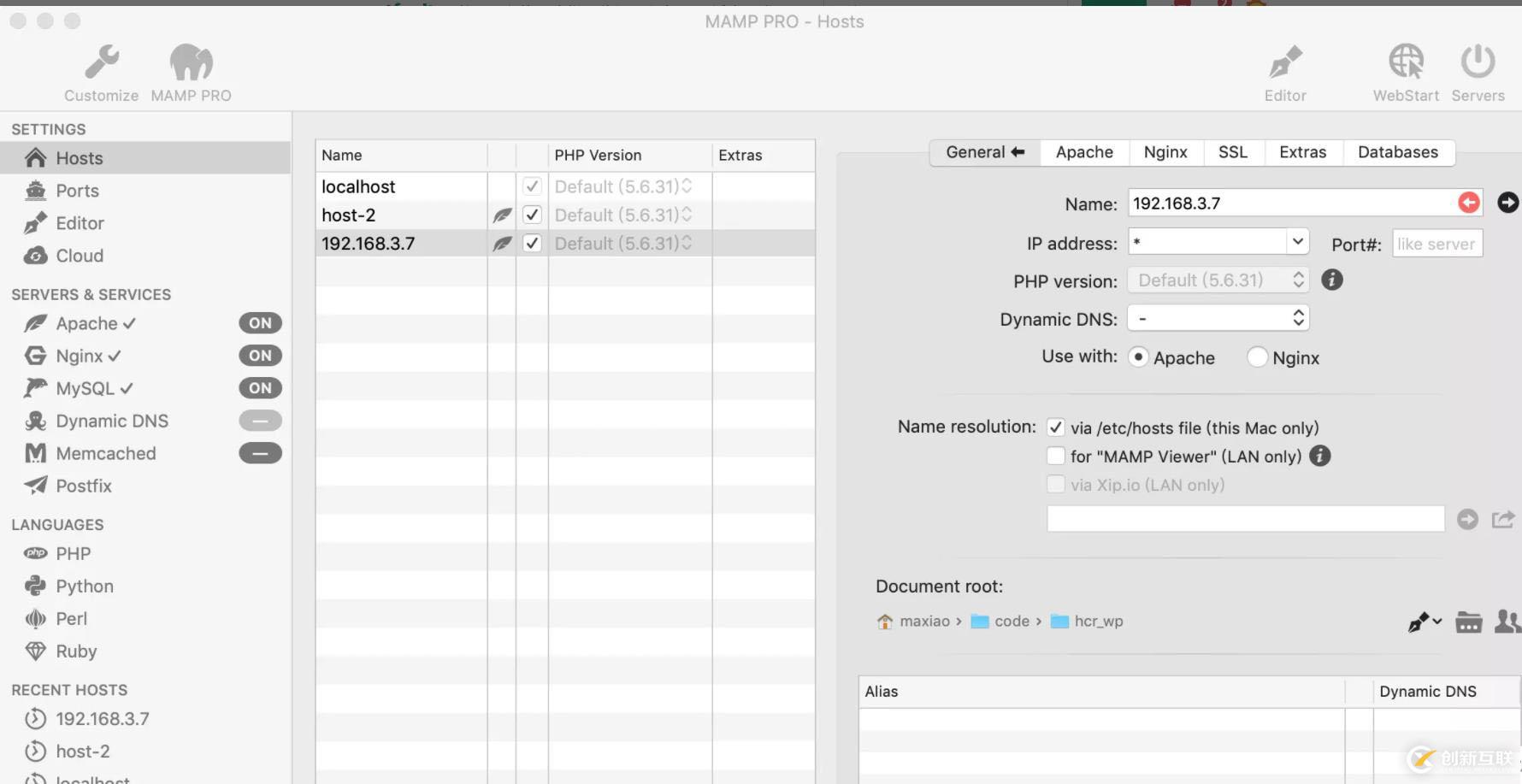The height and width of the screenshot is (784, 1522).
Task: Open the Customize toolbar wrench icon
Action: tap(101, 63)
